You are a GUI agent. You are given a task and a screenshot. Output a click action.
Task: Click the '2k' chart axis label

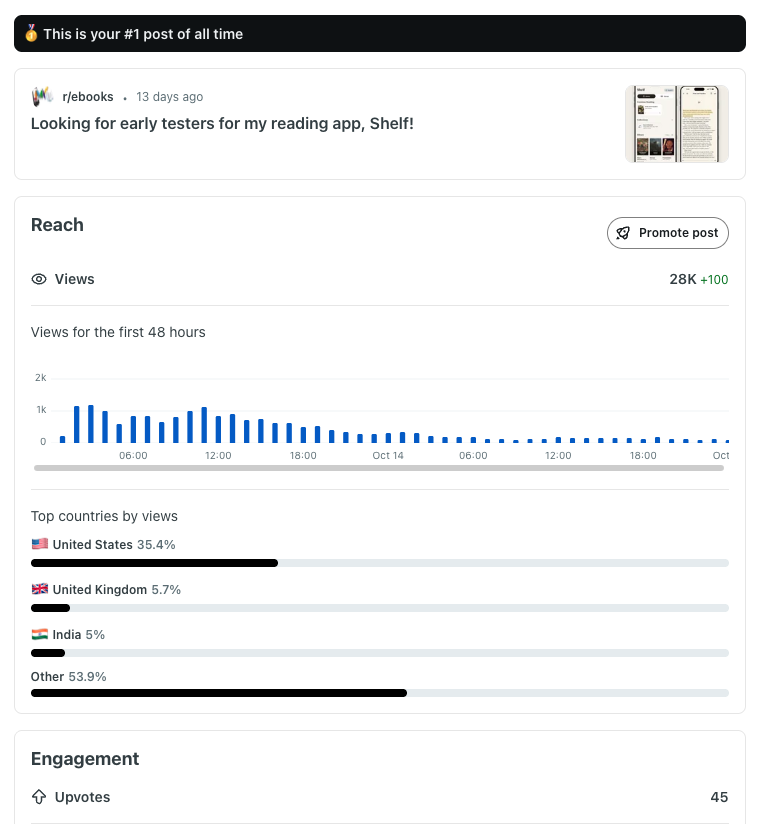40,377
